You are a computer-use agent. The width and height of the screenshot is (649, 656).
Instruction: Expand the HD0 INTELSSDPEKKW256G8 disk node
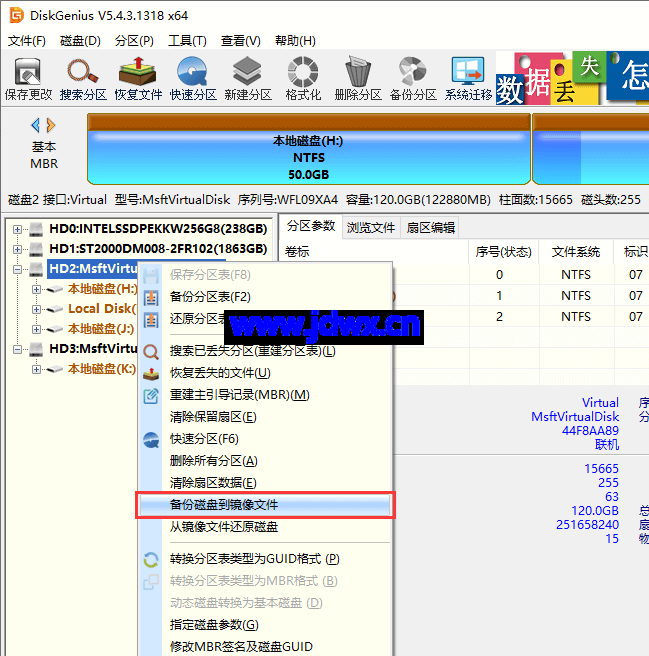pyautogui.click(x=17, y=229)
